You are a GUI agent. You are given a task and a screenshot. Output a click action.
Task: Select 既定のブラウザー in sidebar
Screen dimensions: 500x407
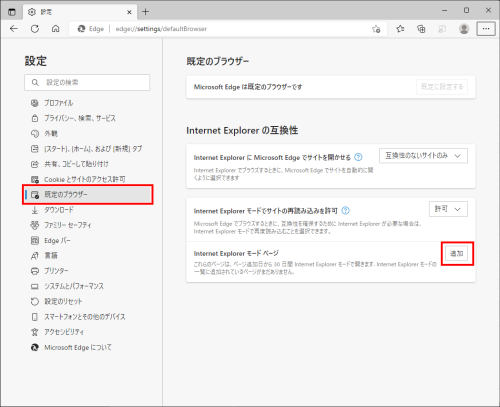click(88, 195)
